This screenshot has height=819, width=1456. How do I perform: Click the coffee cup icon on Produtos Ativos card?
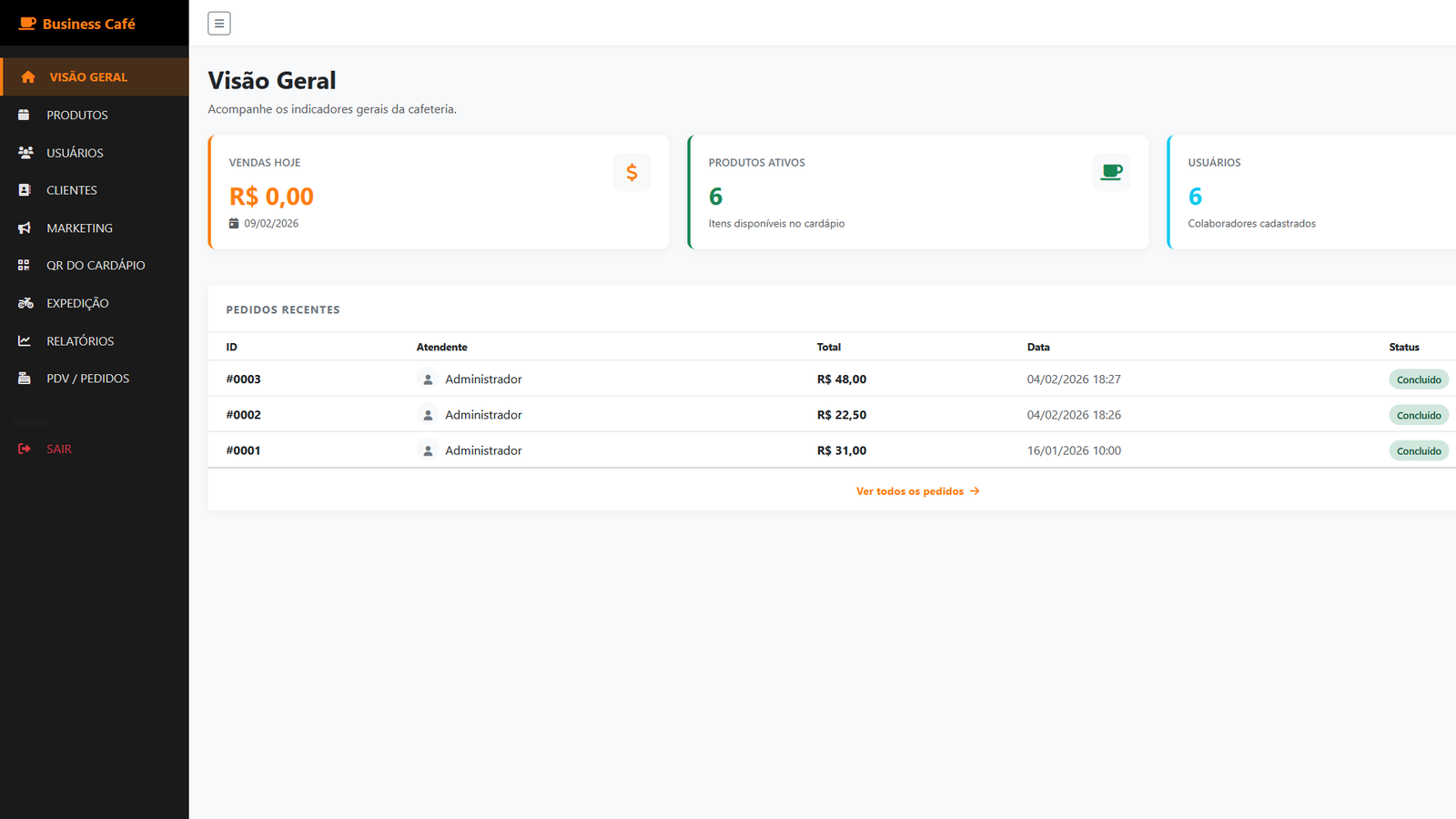[1111, 172]
